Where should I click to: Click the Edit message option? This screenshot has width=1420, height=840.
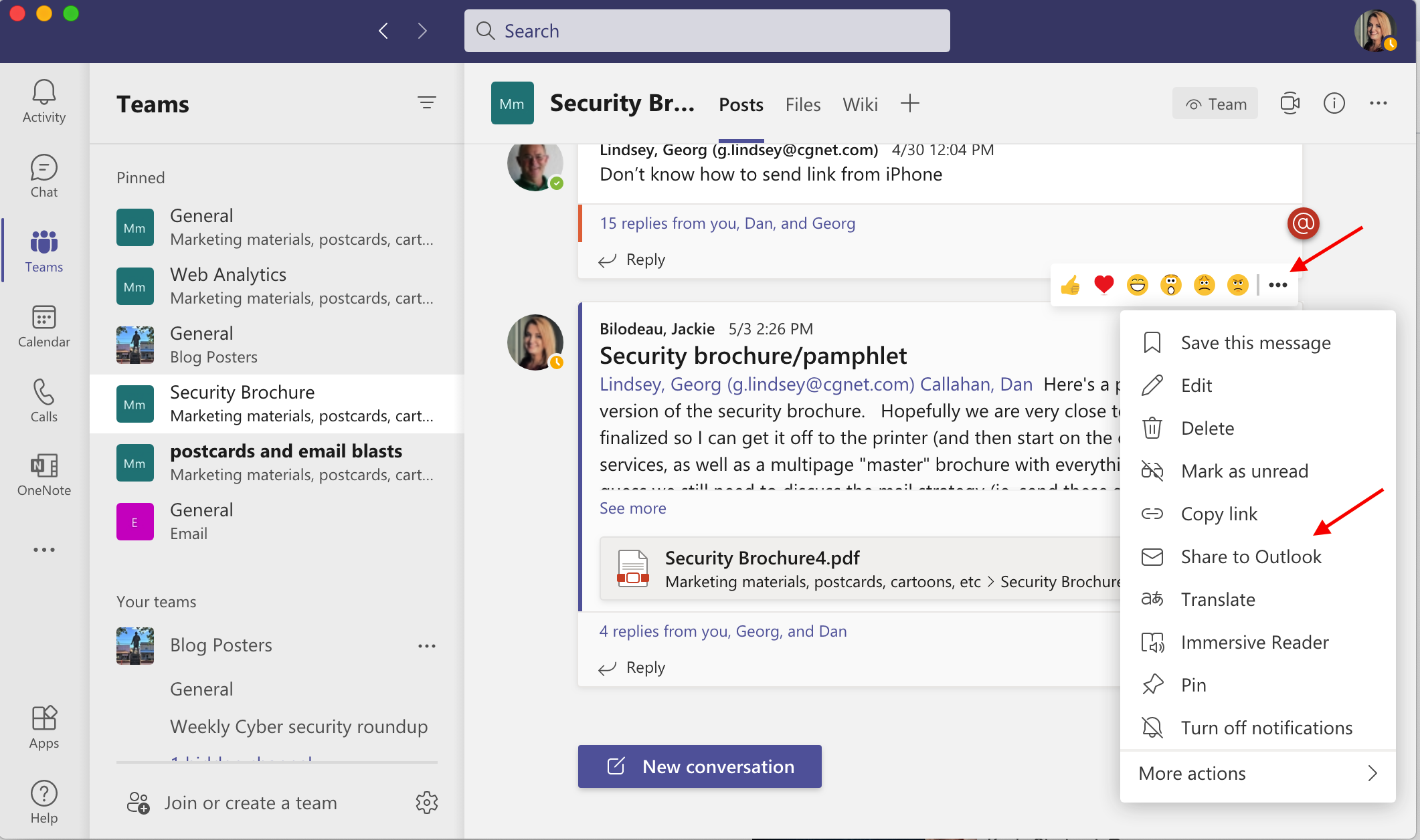point(1197,384)
